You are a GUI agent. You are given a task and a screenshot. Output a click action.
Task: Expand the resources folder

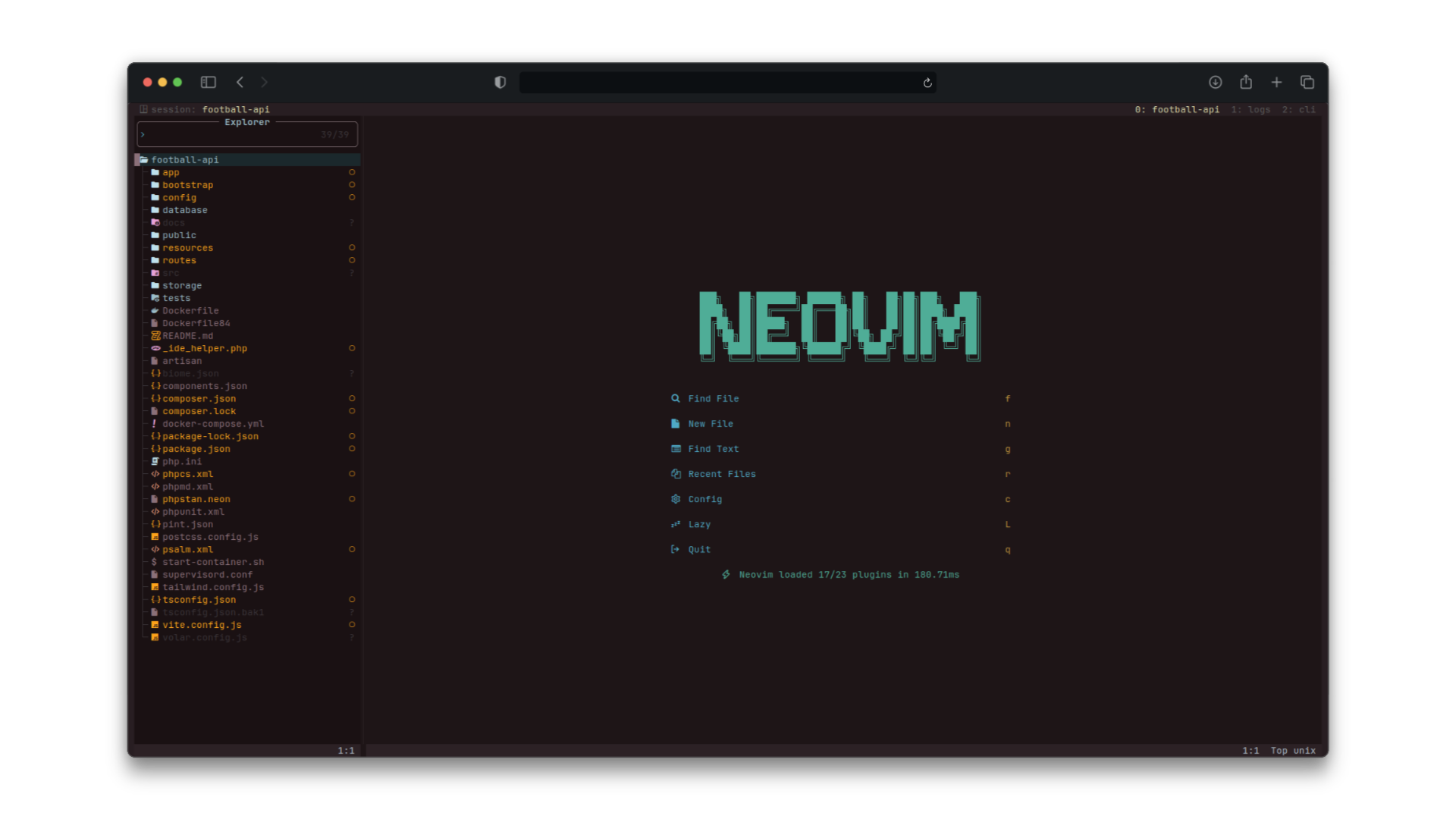[x=187, y=248]
